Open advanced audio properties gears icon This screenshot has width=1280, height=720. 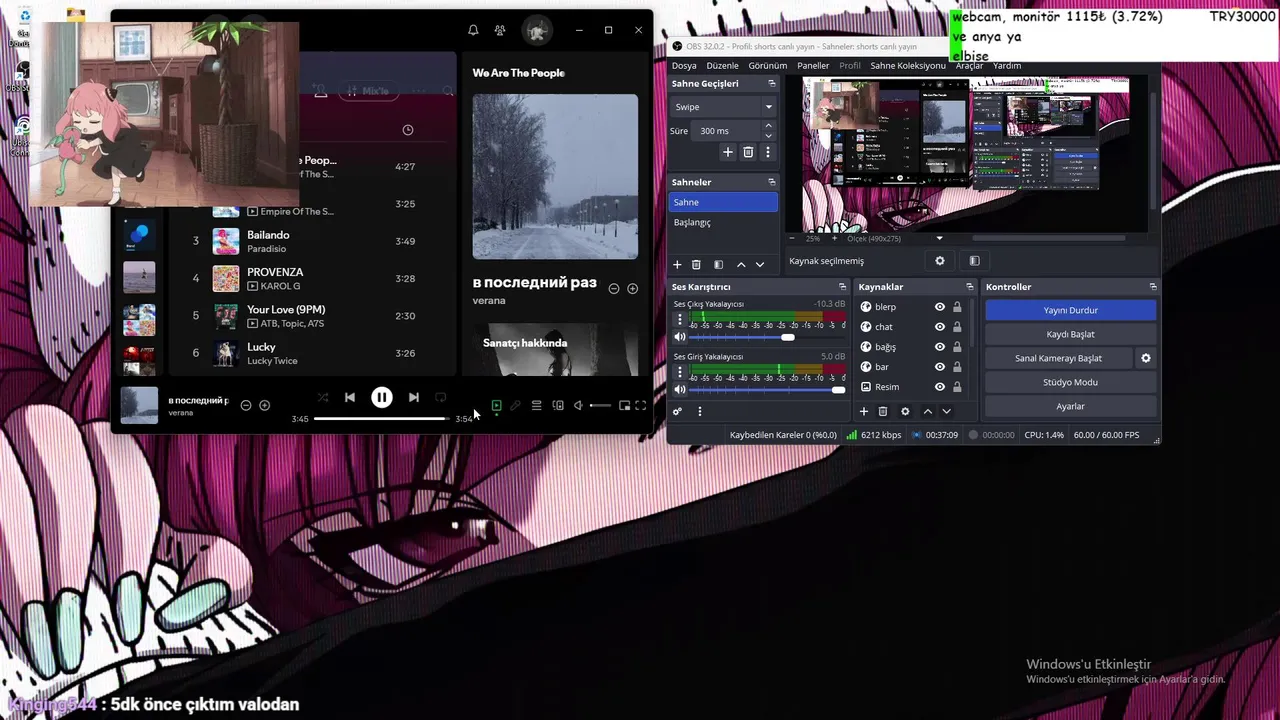coord(677,411)
